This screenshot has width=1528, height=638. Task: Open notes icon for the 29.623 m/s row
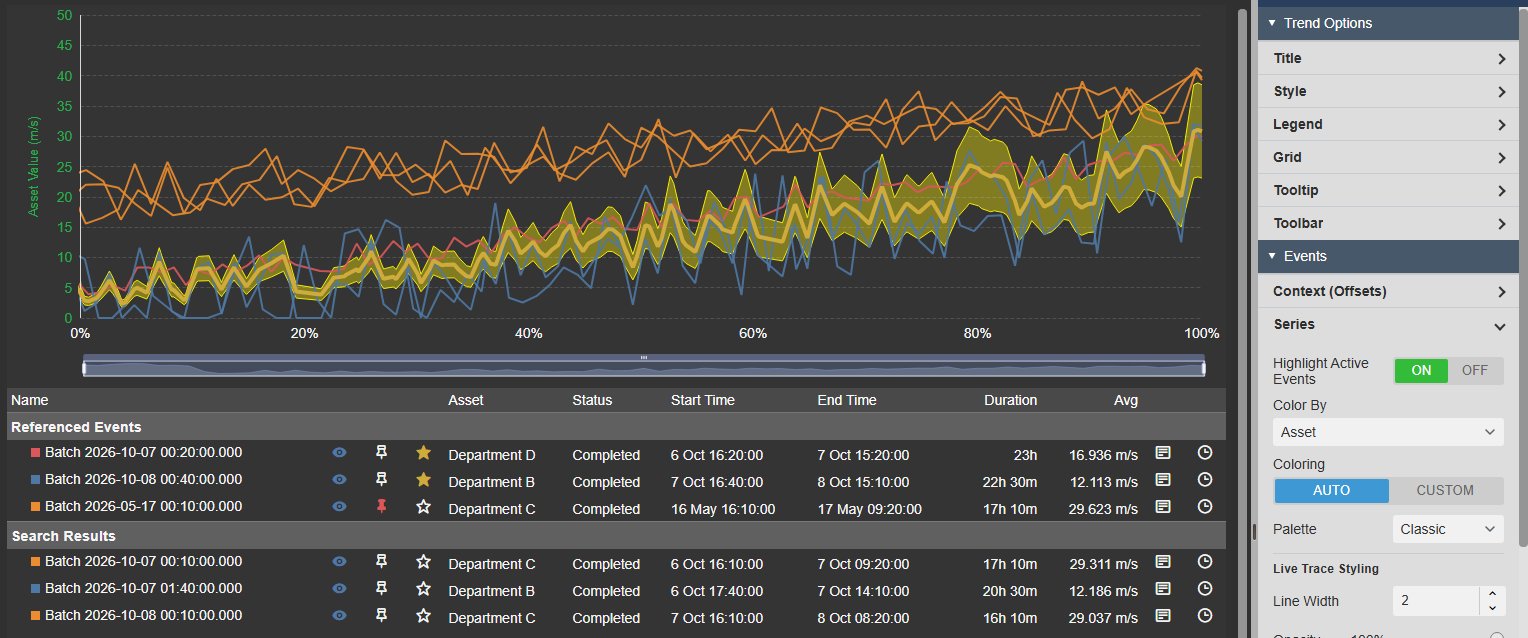tap(1163, 507)
